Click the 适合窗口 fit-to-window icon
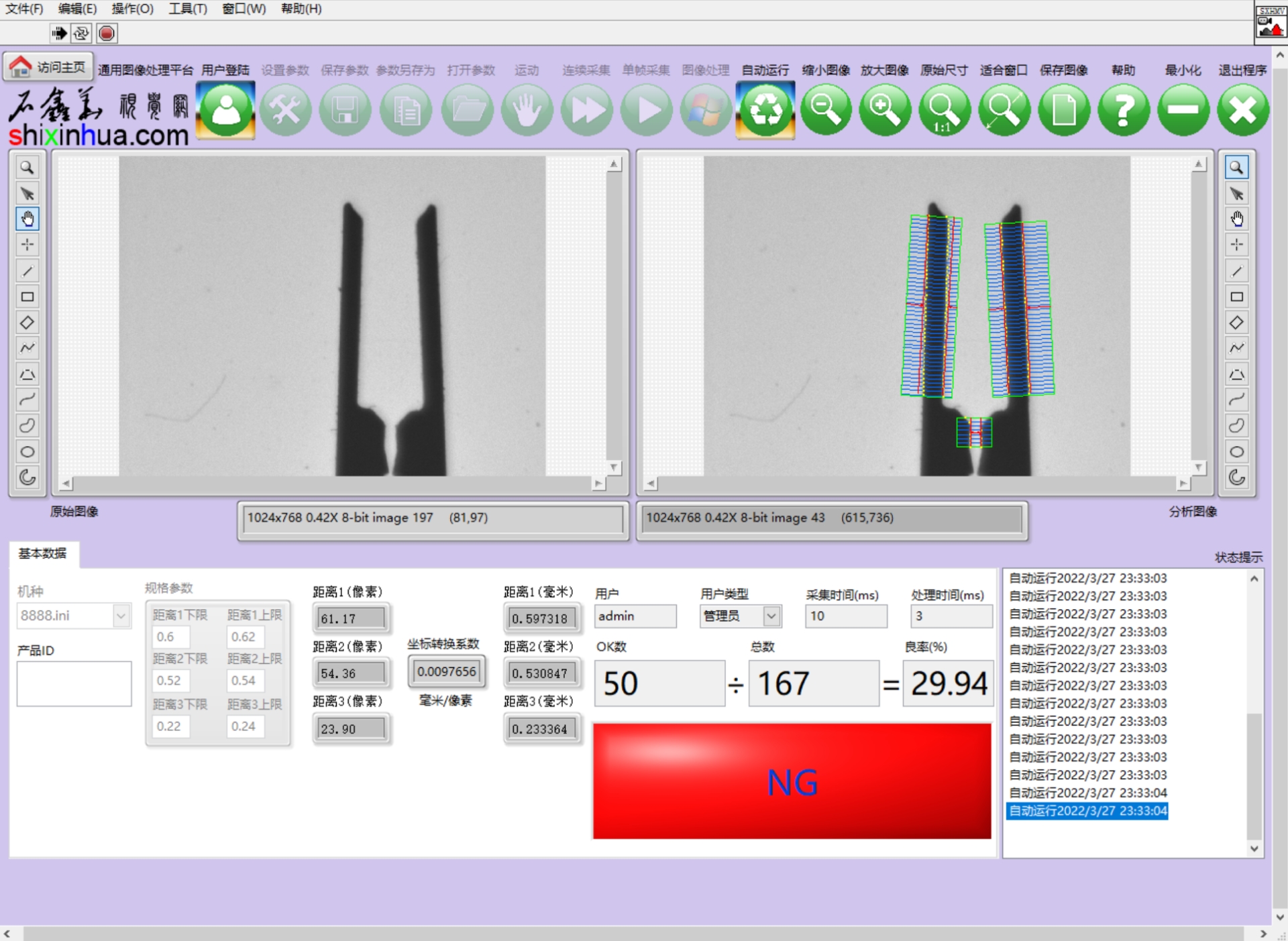 point(1004,110)
